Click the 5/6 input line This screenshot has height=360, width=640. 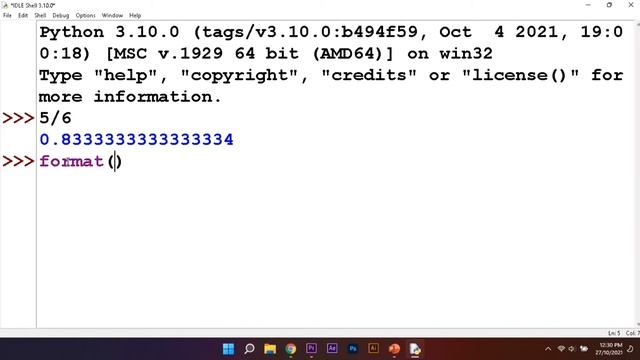point(56,118)
